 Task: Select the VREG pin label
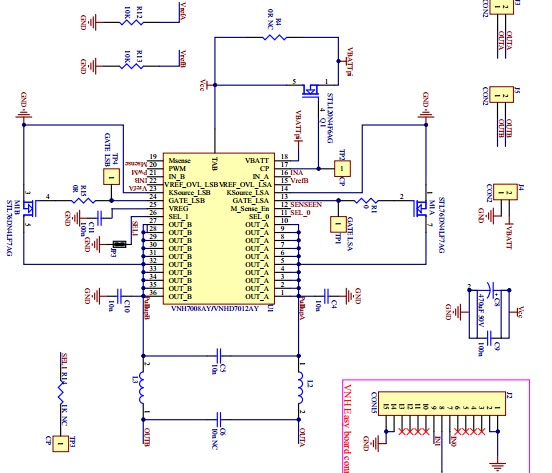point(178,209)
